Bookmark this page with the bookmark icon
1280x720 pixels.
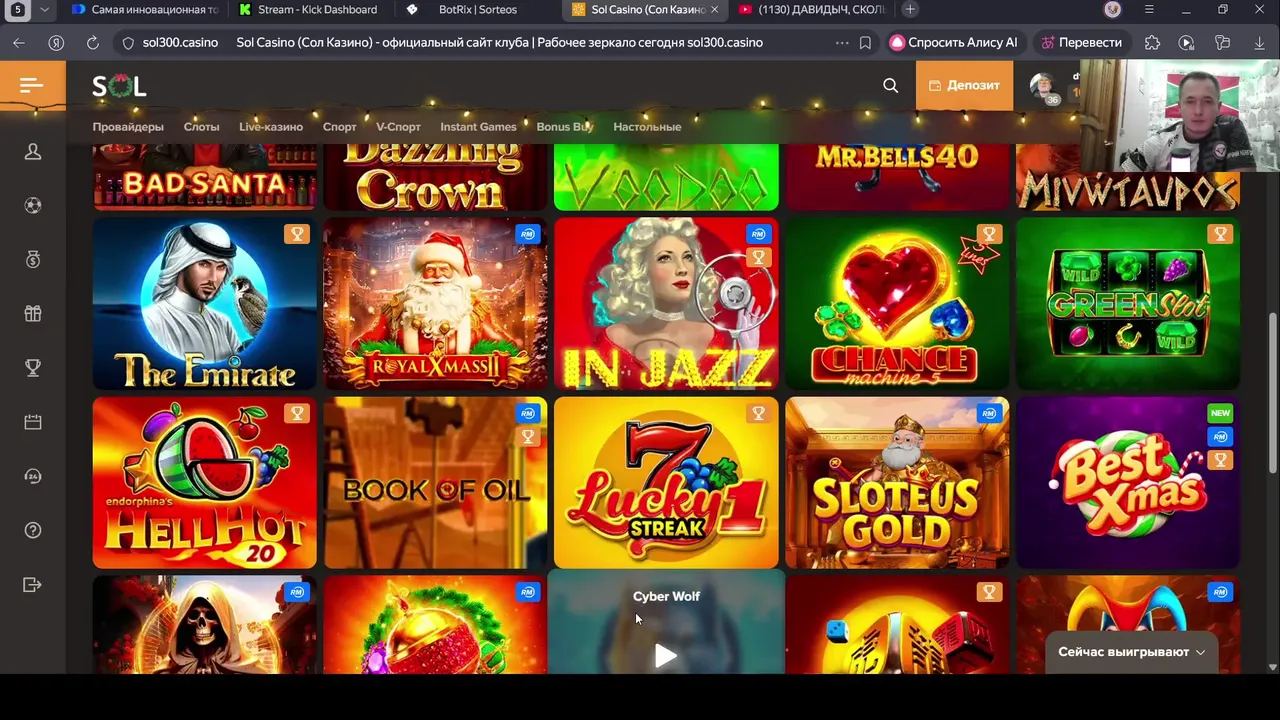point(865,43)
